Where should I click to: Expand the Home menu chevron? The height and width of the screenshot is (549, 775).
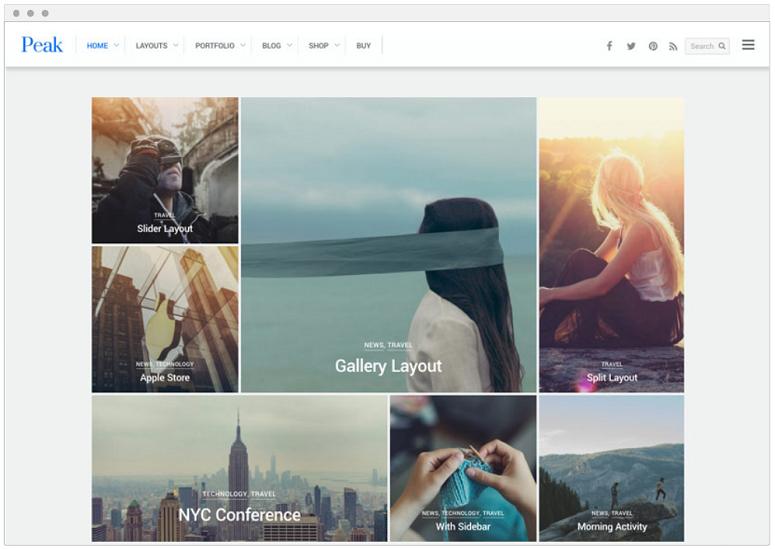[116, 45]
